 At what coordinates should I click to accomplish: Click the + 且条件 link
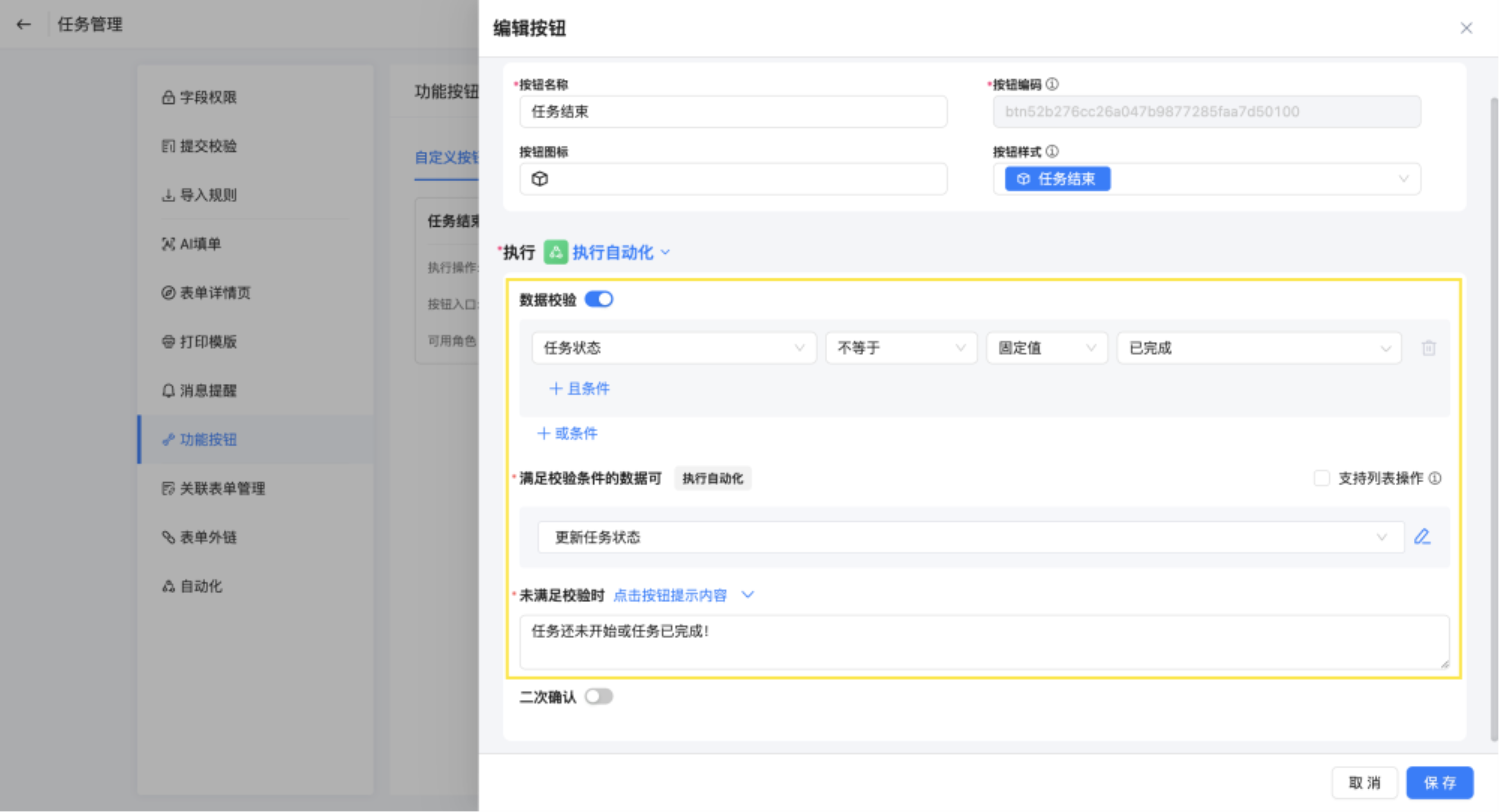click(579, 388)
